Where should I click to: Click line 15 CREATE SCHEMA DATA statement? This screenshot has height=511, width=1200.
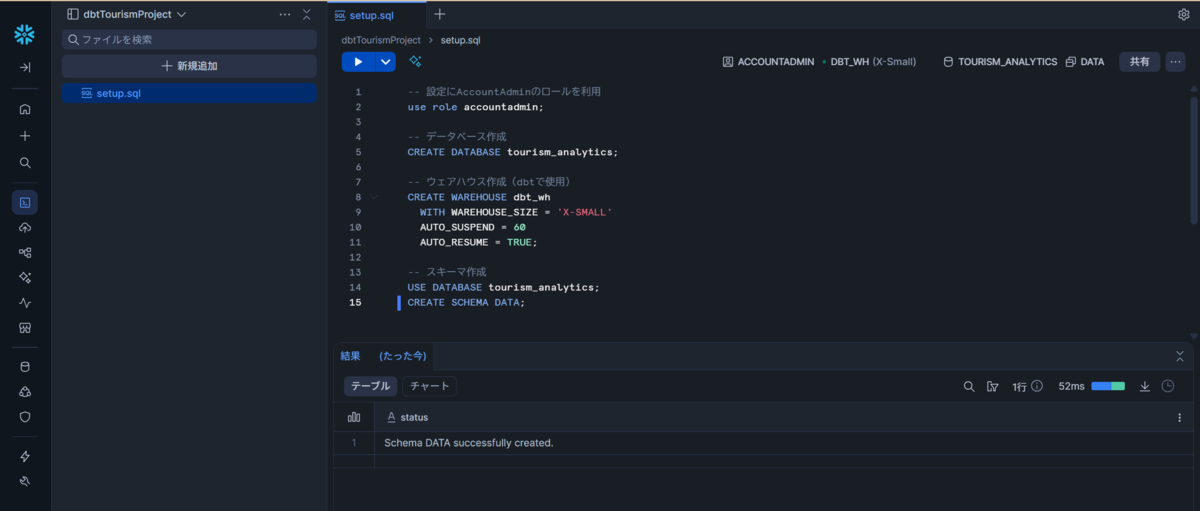[x=466, y=303]
